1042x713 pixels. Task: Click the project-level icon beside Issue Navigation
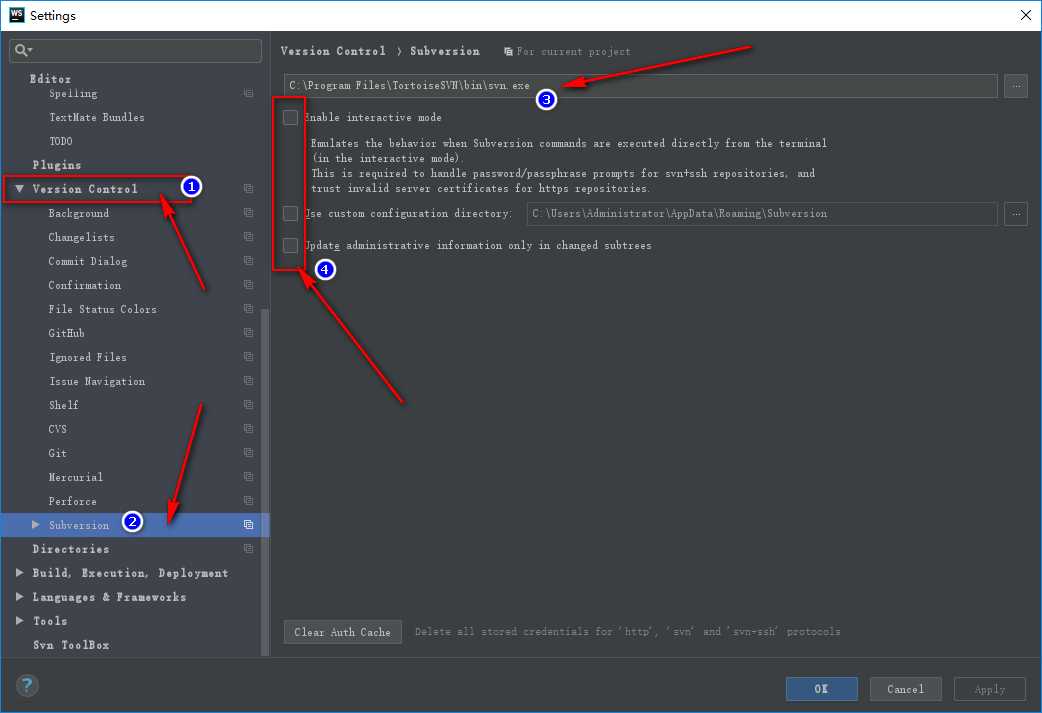[249, 381]
